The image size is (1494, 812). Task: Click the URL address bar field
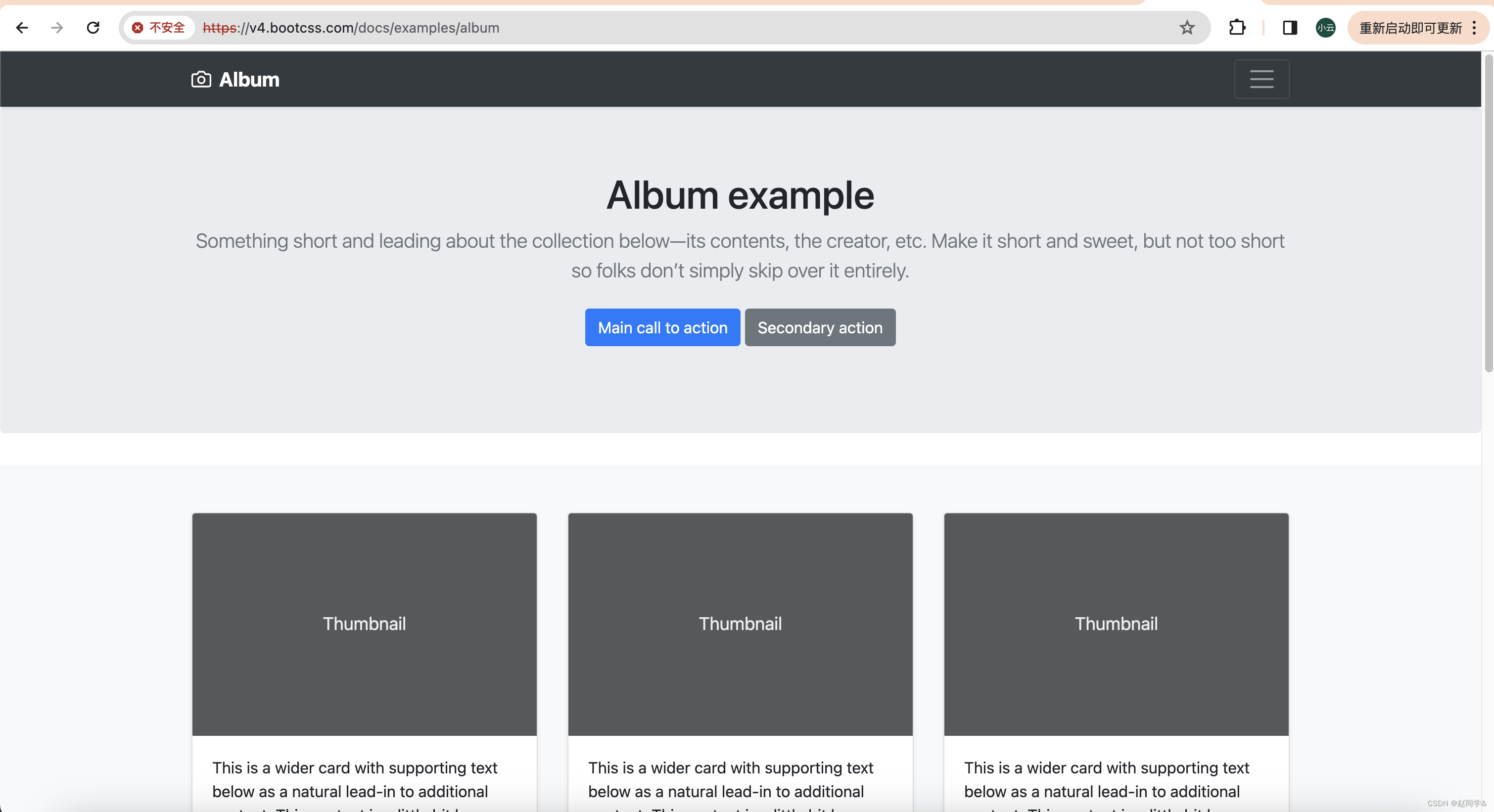(x=696, y=28)
